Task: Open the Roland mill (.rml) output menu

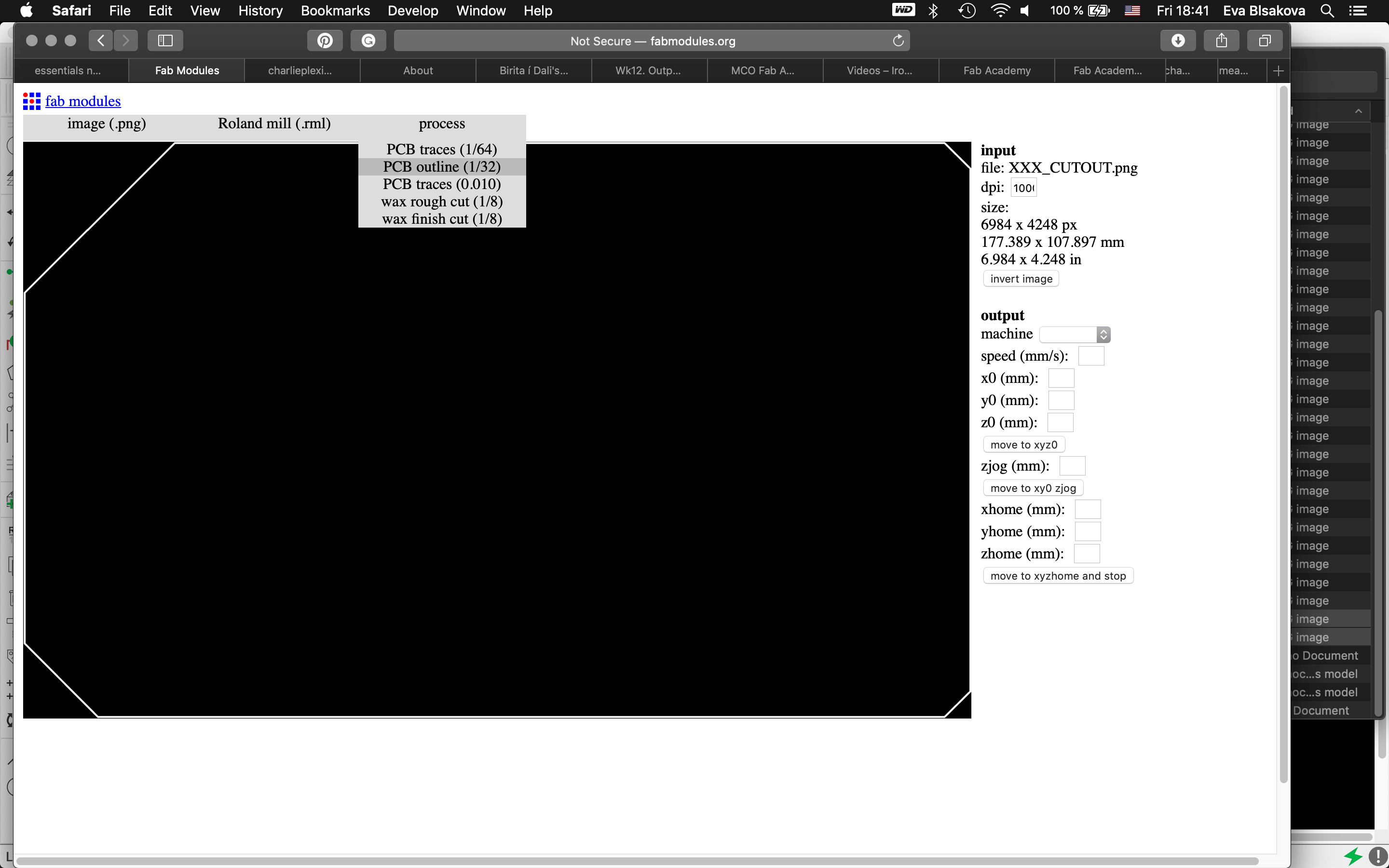Action: click(x=274, y=123)
